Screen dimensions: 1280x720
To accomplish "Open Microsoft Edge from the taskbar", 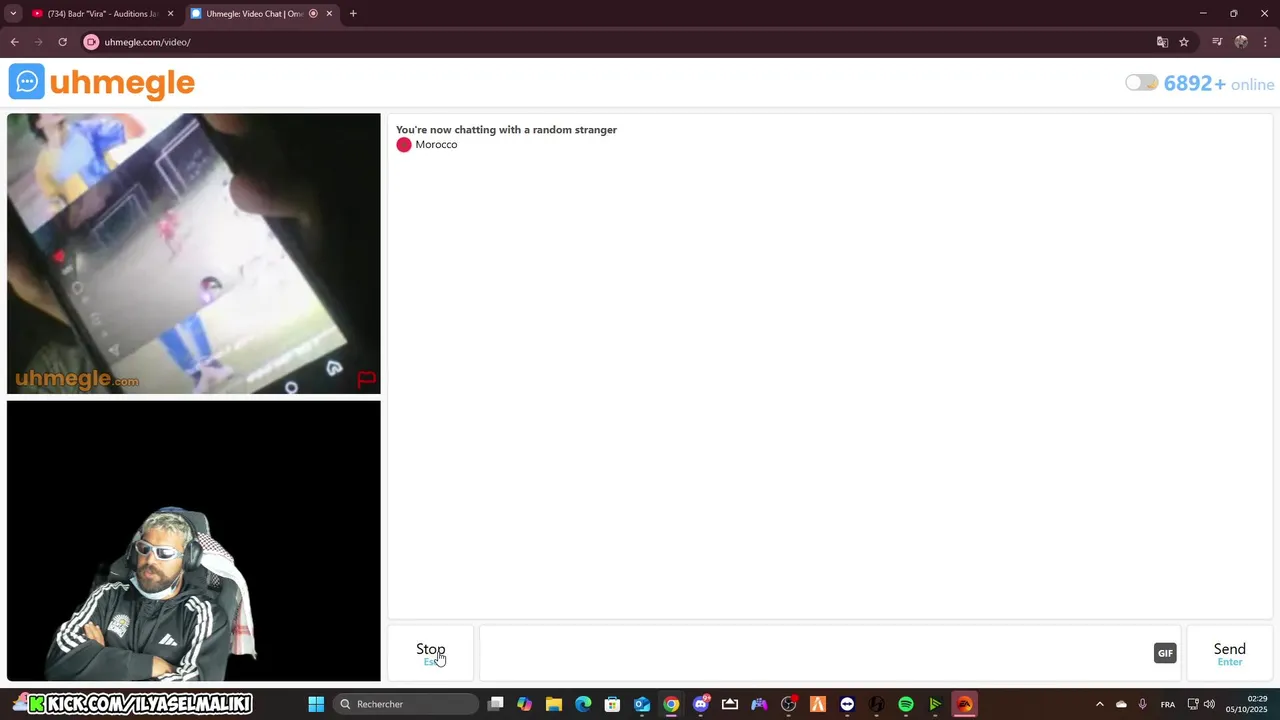I will tap(583, 704).
